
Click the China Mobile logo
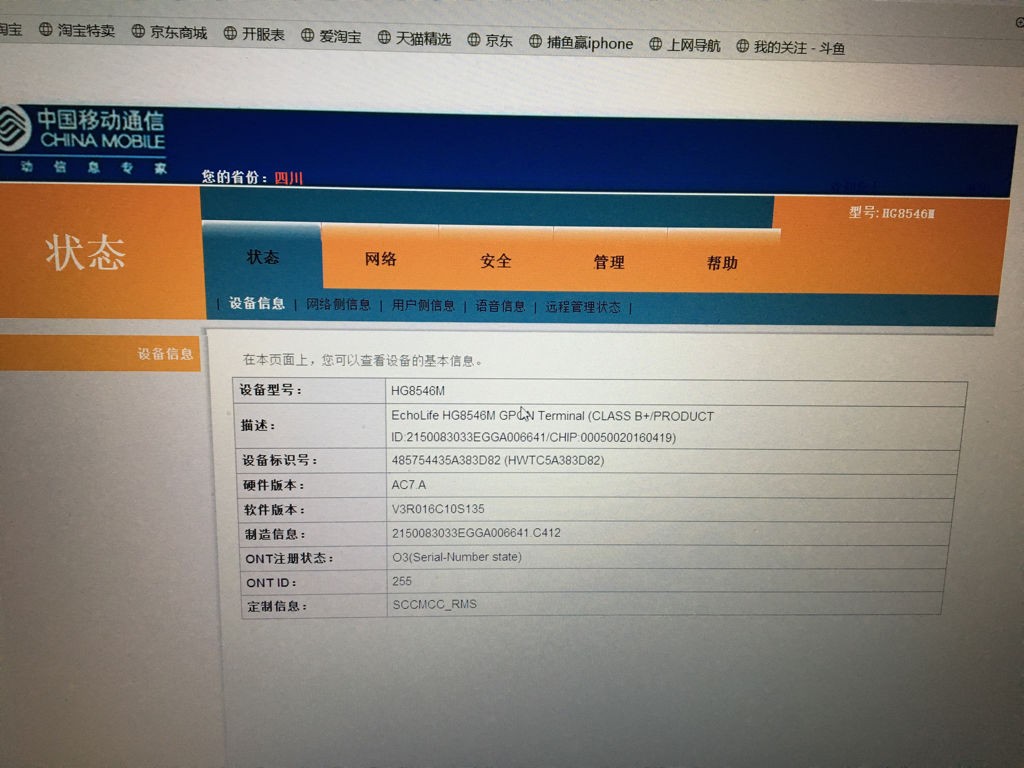(x=82, y=140)
